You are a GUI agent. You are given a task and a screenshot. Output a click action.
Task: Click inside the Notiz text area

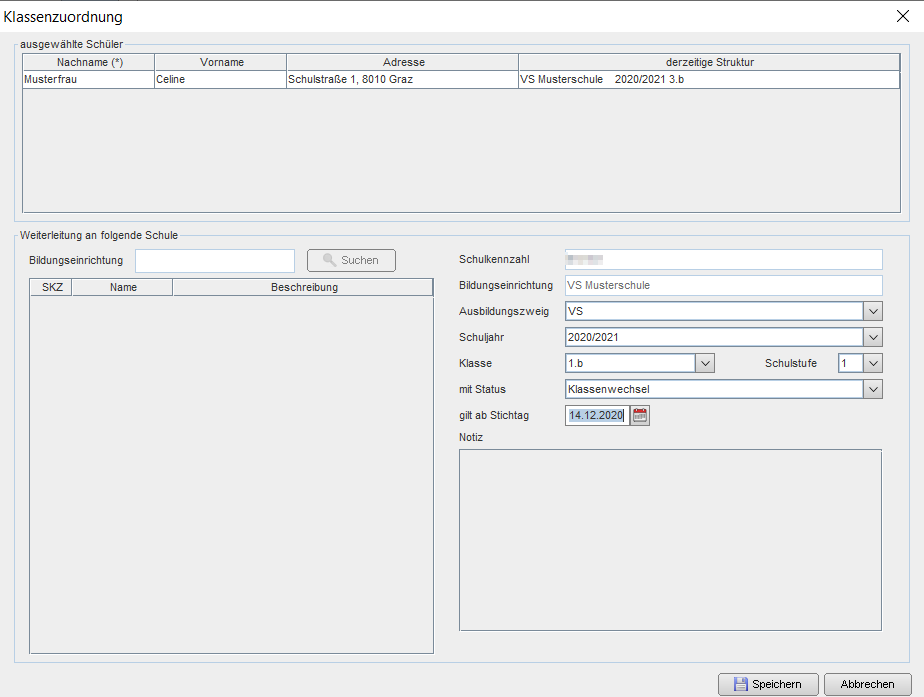click(x=670, y=540)
